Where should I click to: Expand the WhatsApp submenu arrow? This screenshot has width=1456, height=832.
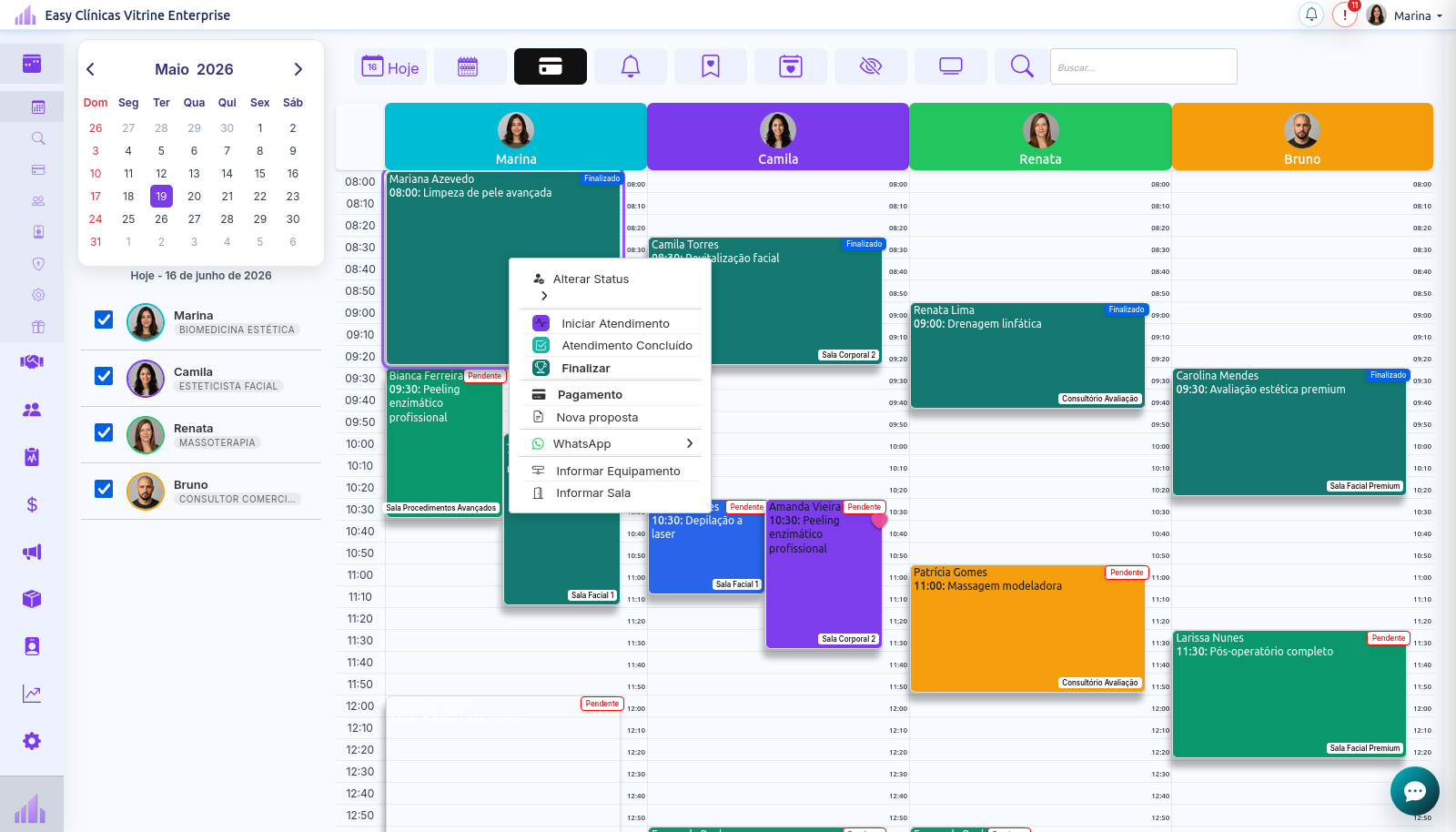(690, 443)
